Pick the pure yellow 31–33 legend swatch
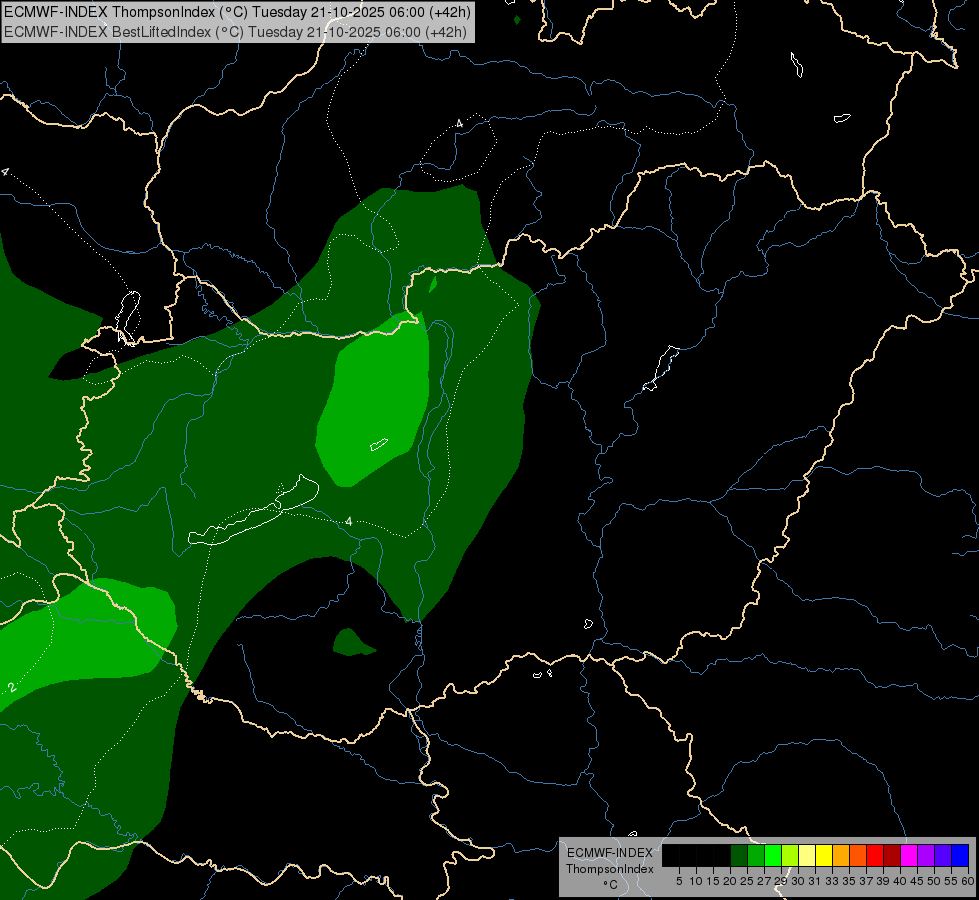Screen dimensions: 979x900 coord(824,855)
